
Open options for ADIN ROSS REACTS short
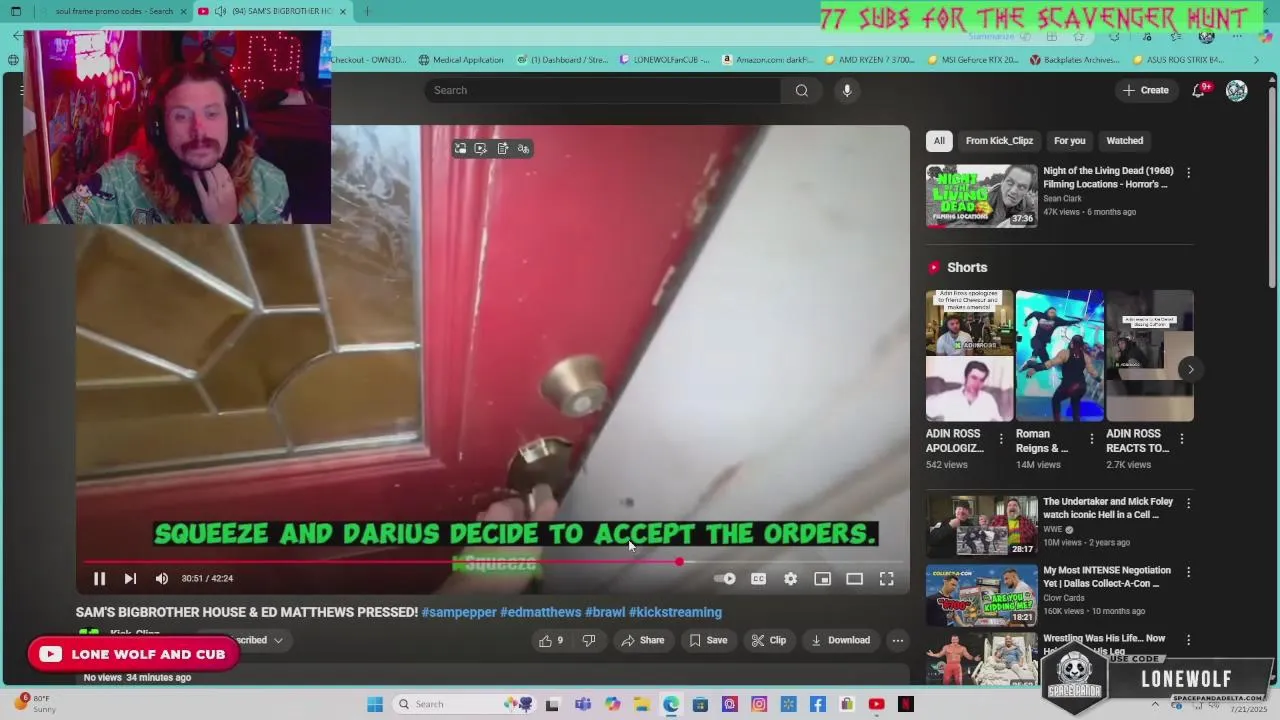click(1182, 439)
